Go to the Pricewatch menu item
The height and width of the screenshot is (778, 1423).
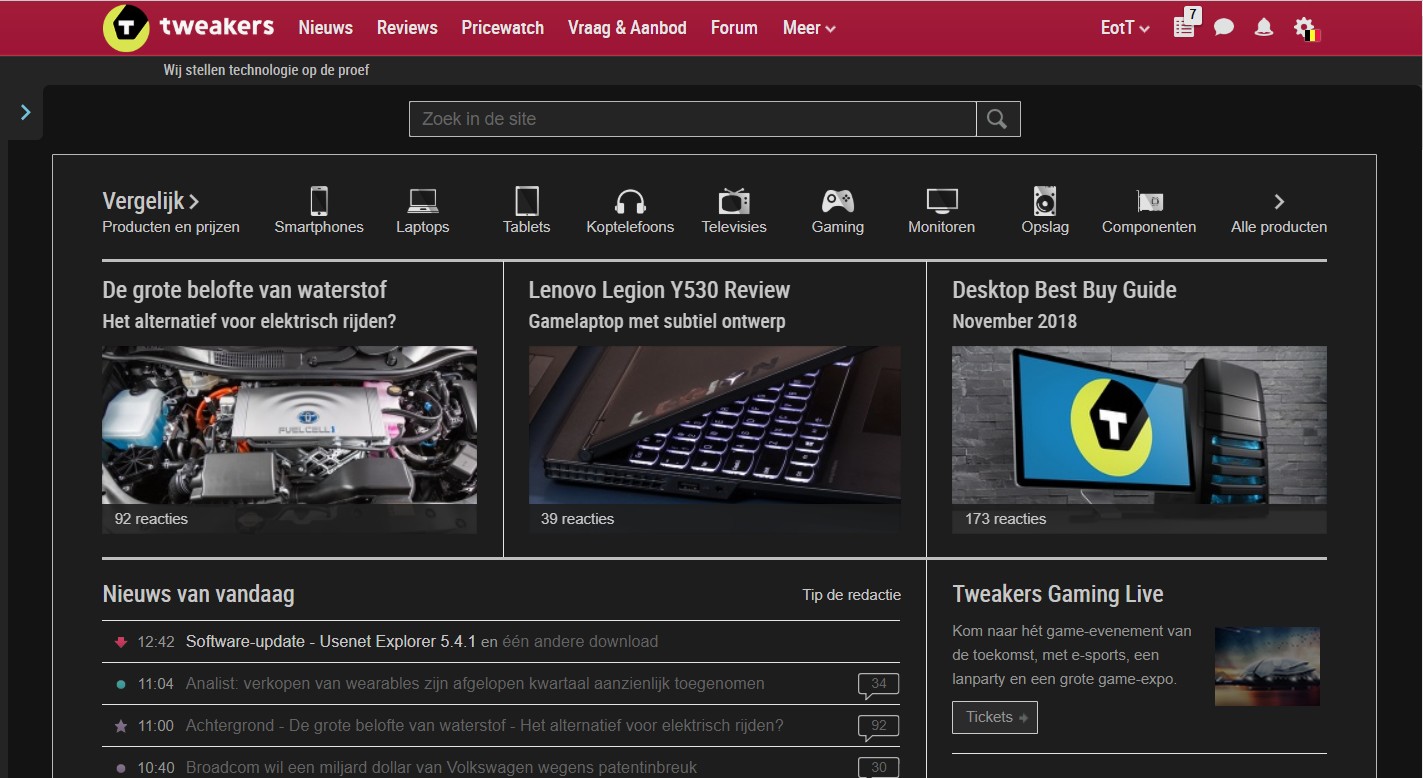(x=502, y=28)
